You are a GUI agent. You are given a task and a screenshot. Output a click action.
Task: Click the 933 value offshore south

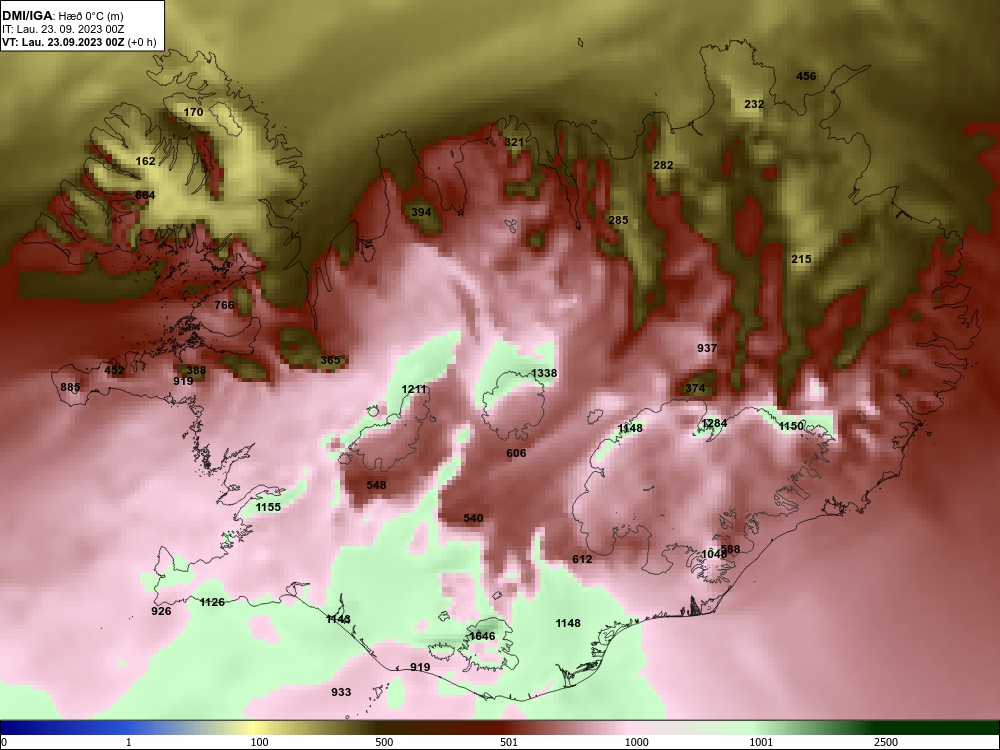coord(341,692)
